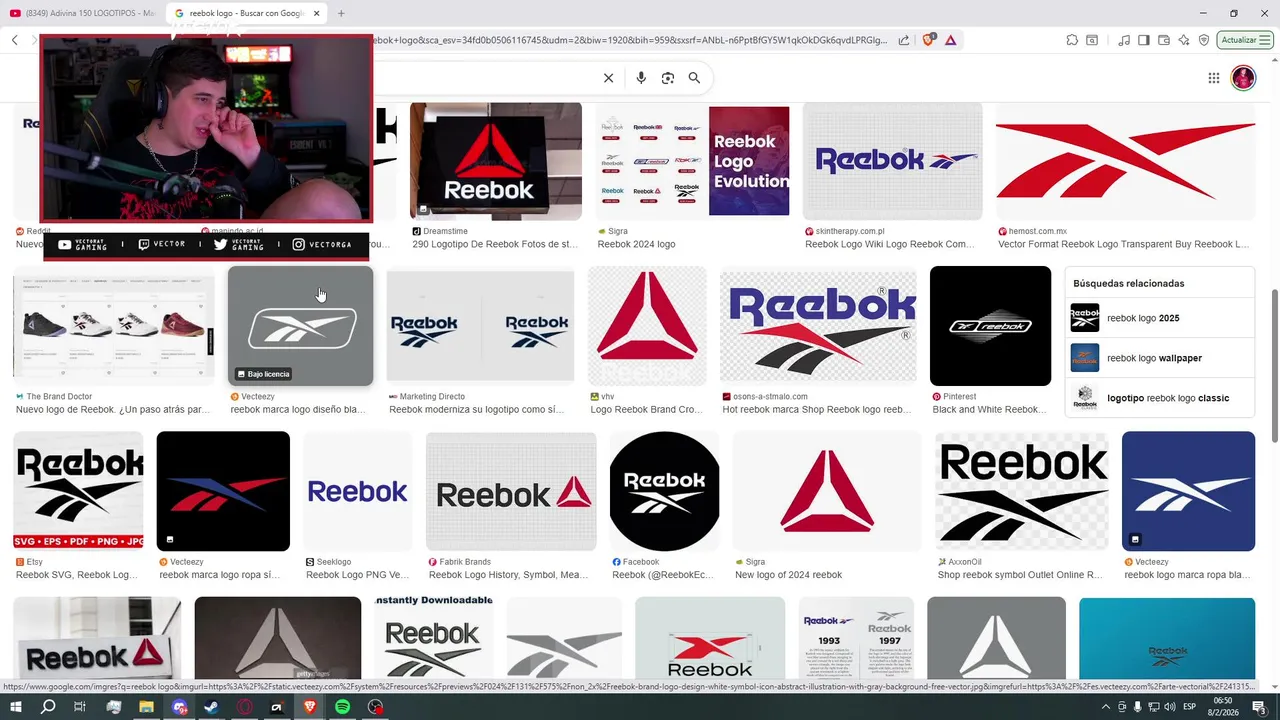Open the Brave music note playlist icon
This screenshot has height=720, width=1280.
pyautogui.click(x=1125, y=40)
